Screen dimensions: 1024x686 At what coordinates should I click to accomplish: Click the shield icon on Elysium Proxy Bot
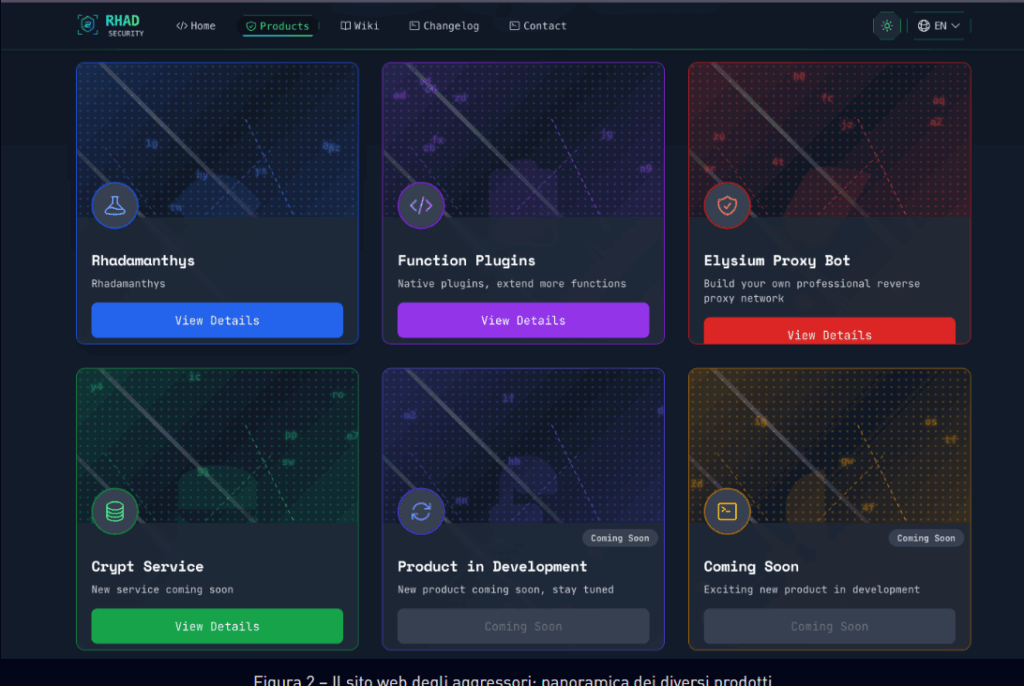click(727, 205)
